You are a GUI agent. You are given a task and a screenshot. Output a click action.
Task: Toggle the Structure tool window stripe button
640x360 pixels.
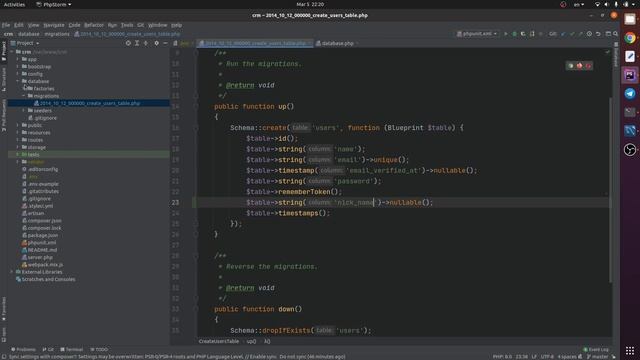click(4, 79)
